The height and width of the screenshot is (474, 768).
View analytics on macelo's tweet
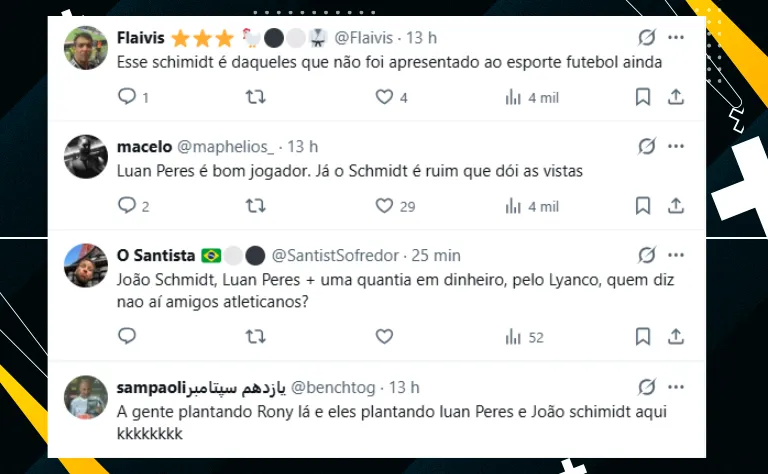point(514,206)
